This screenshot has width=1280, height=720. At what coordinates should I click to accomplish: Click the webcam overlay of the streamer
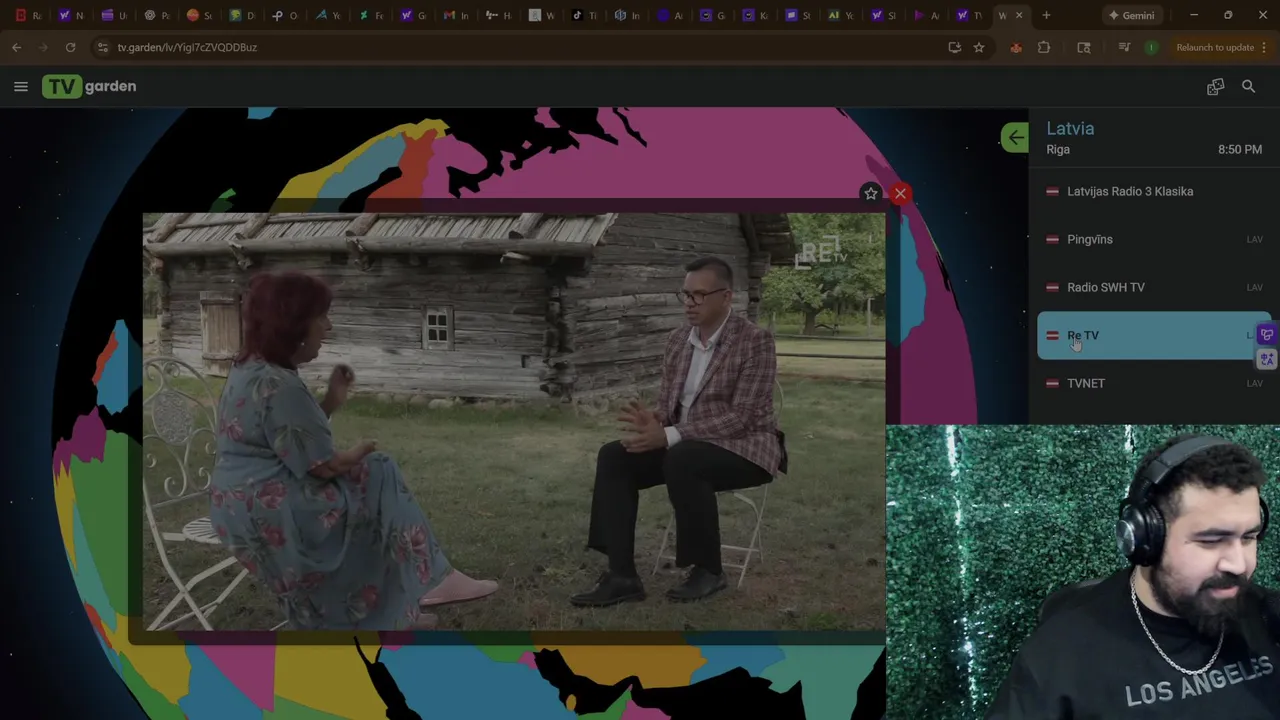1083,573
